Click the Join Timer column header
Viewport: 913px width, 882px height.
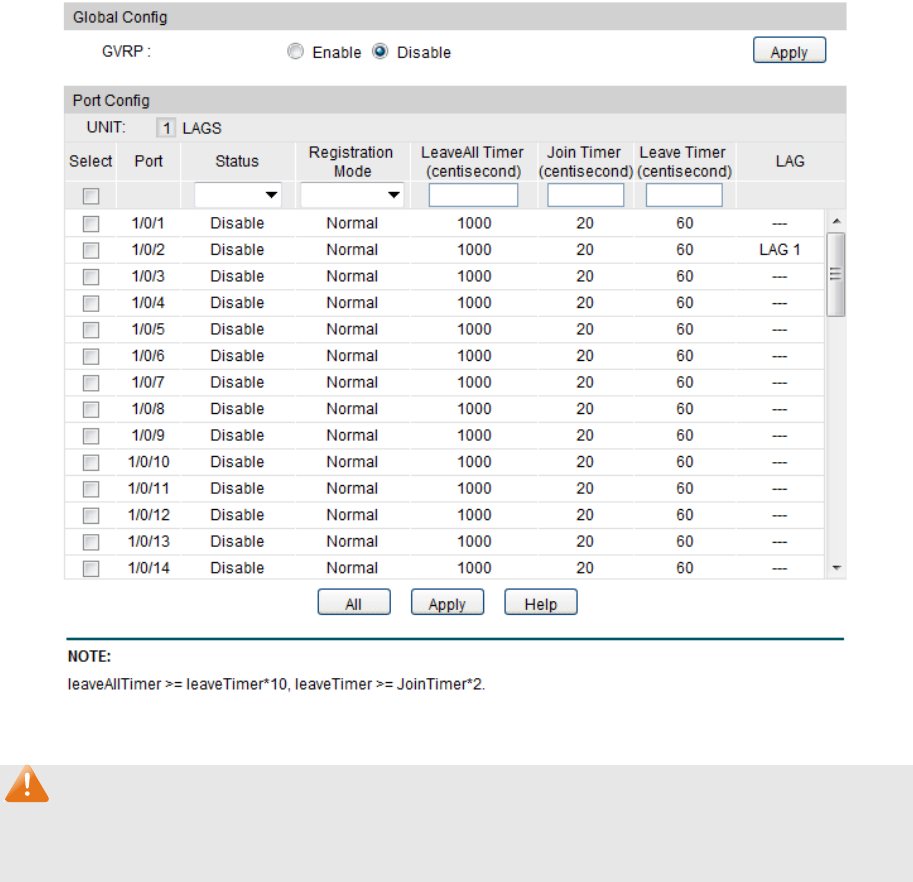tap(585, 161)
